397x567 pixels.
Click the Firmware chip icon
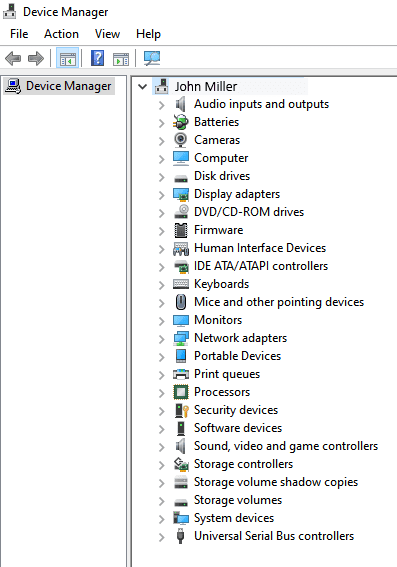tap(181, 230)
